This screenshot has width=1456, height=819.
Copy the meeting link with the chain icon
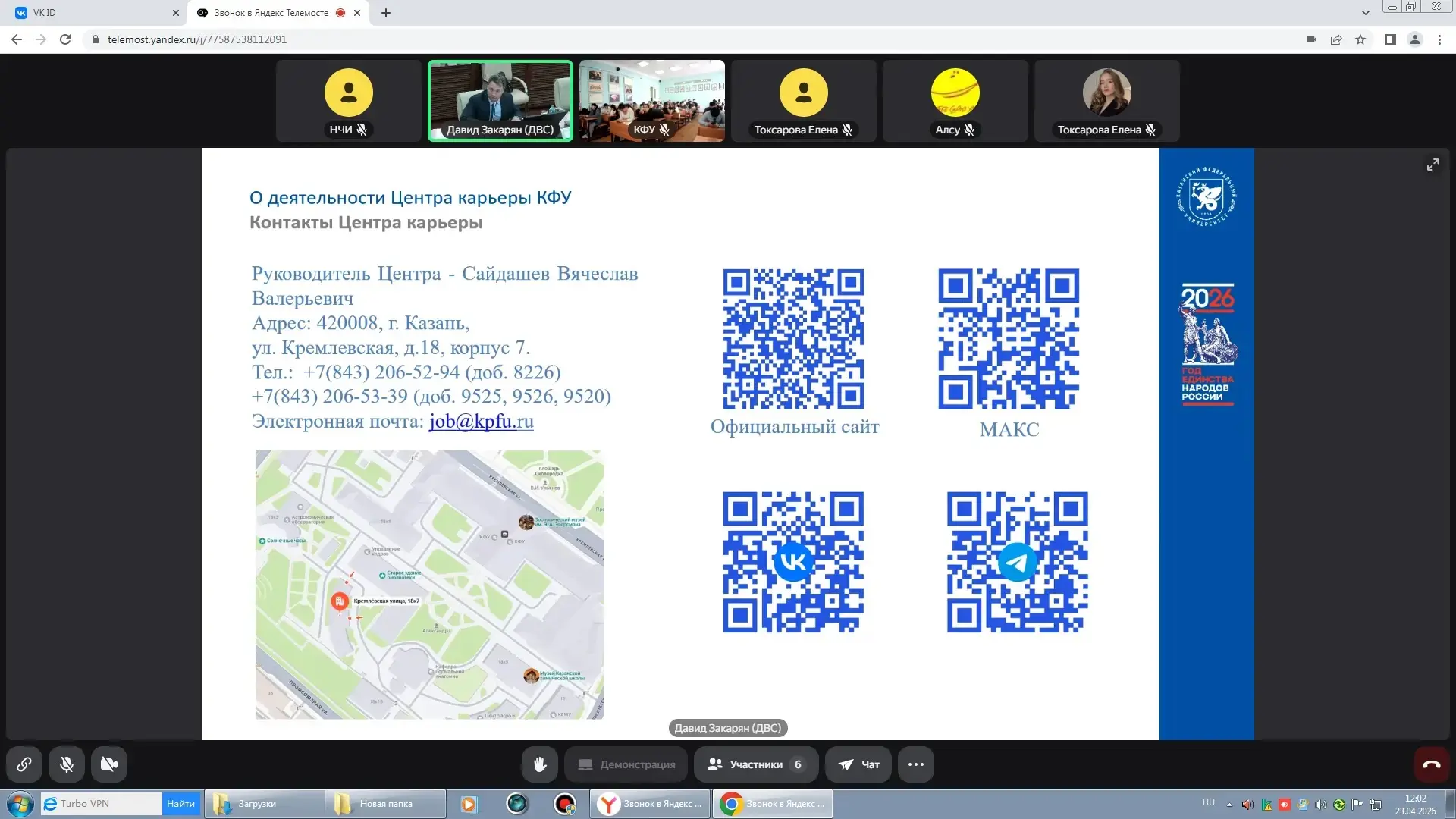[24, 764]
